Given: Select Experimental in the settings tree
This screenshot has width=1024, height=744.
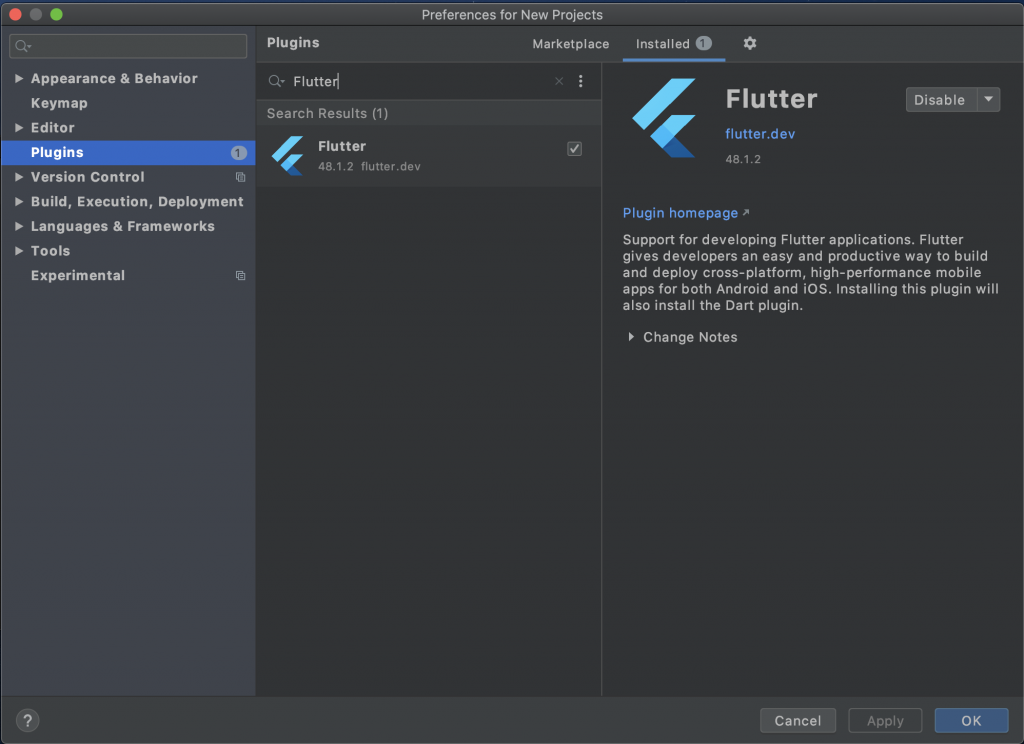Looking at the screenshot, I should 78,276.
